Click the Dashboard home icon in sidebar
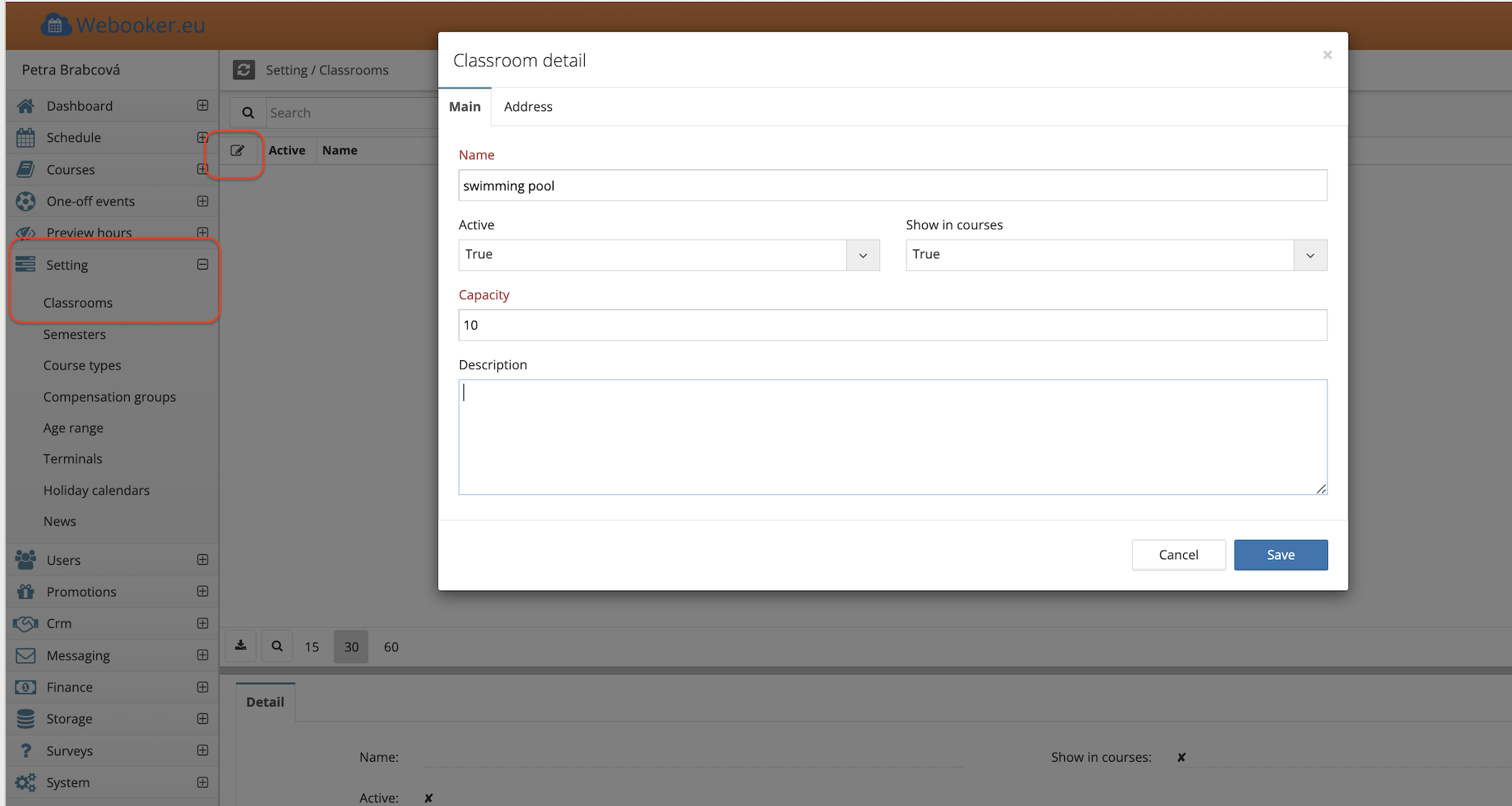 click(26, 106)
